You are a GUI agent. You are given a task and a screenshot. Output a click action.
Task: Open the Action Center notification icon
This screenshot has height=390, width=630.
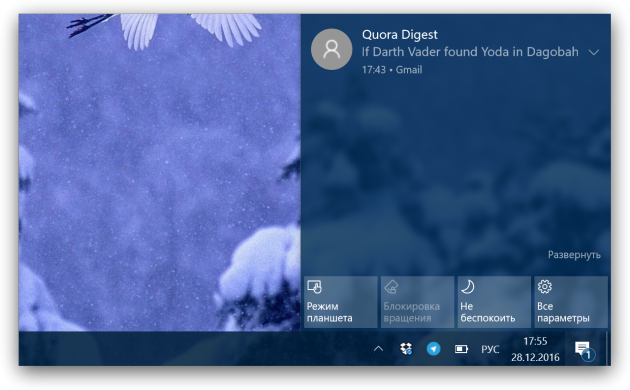tap(584, 349)
